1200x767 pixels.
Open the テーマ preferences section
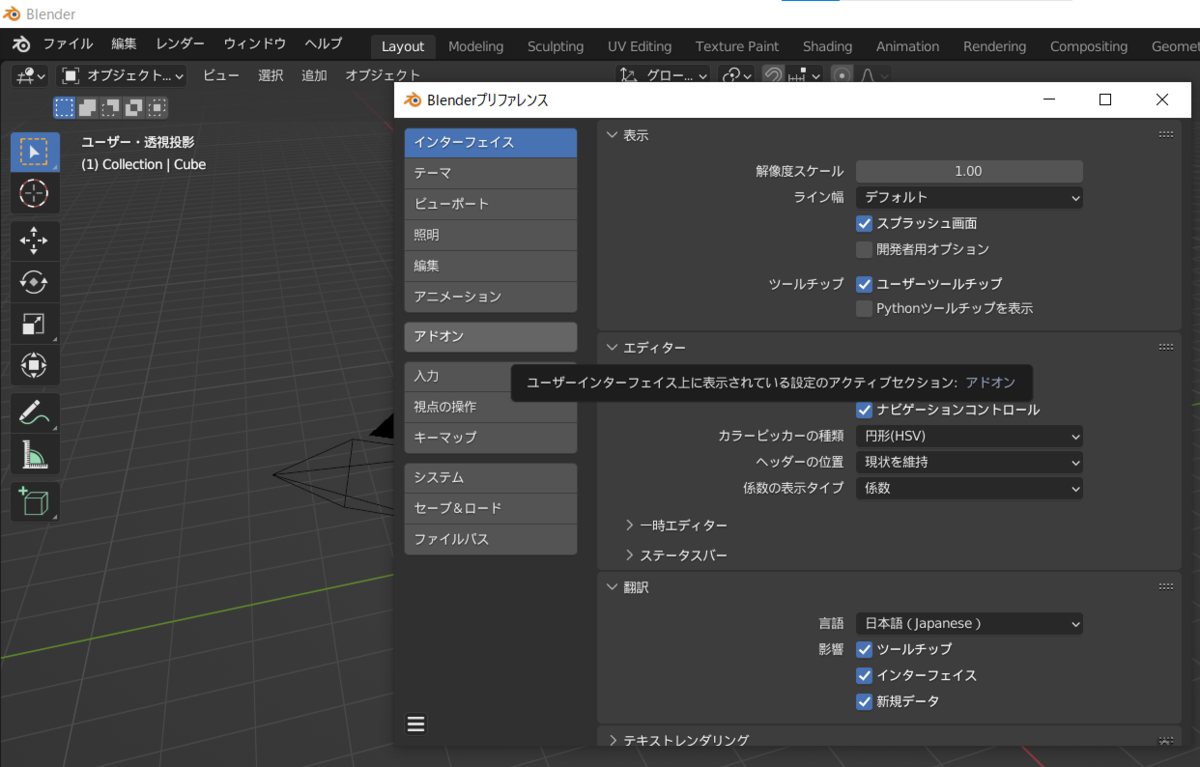pos(490,173)
